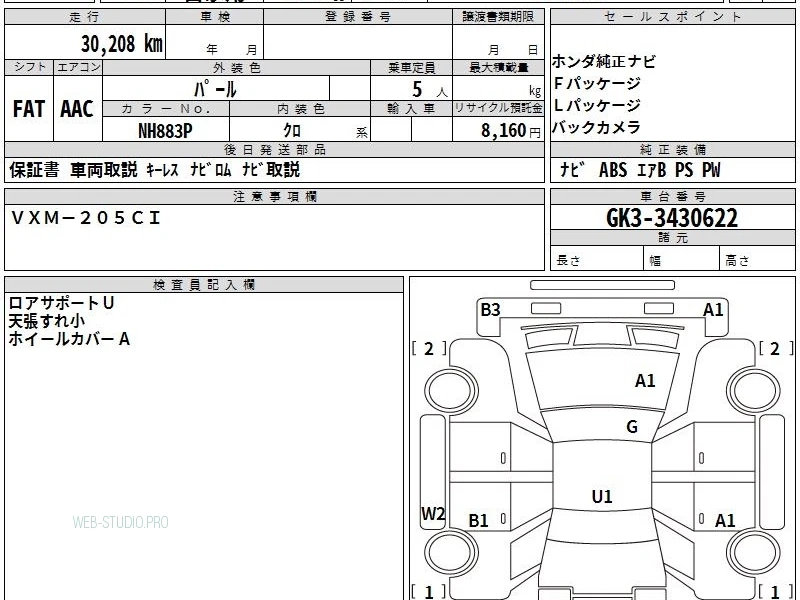The width and height of the screenshot is (800, 600).
Task: Click the W2 mark on the diagram
Action: coord(433,513)
